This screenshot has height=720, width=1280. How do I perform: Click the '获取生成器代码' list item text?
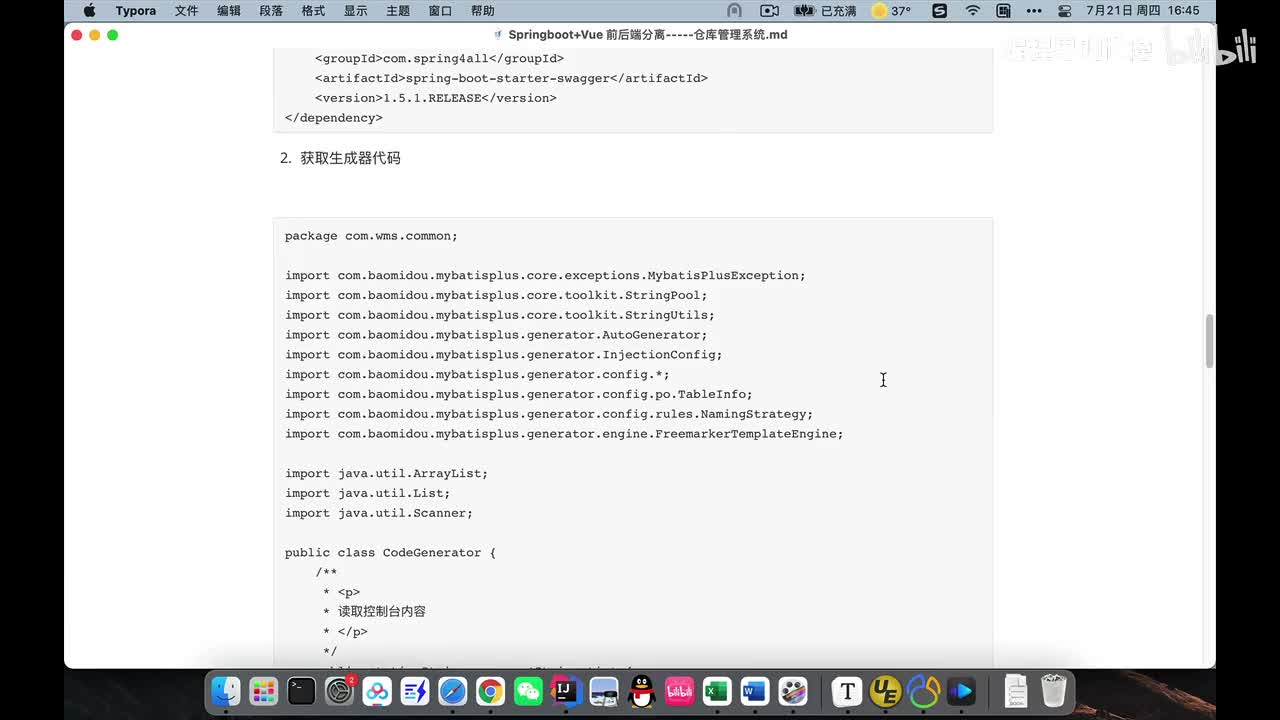tap(350, 158)
